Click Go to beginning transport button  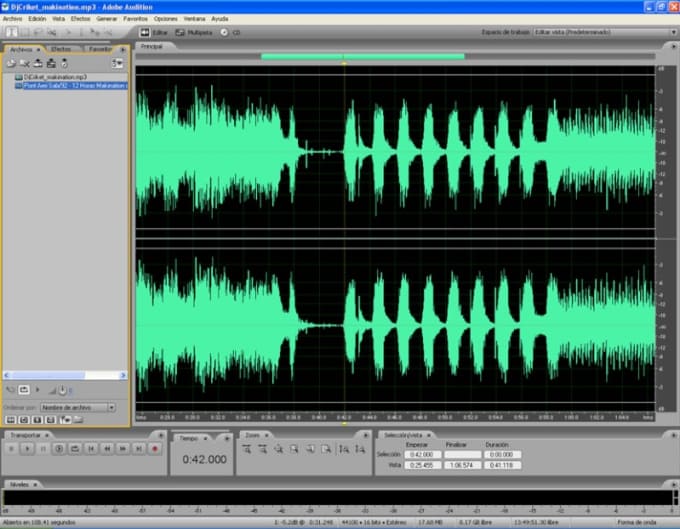91,449
